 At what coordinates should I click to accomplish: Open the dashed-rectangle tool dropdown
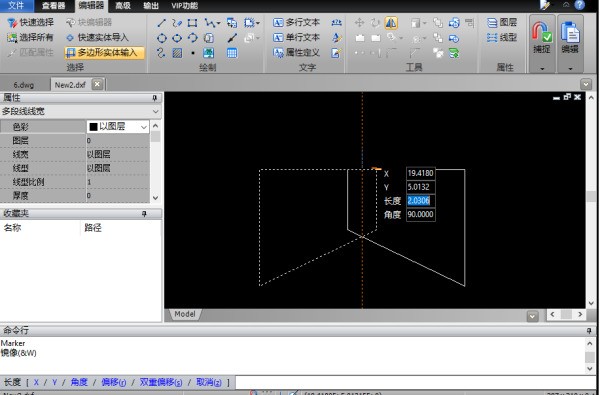pos(258,23)
